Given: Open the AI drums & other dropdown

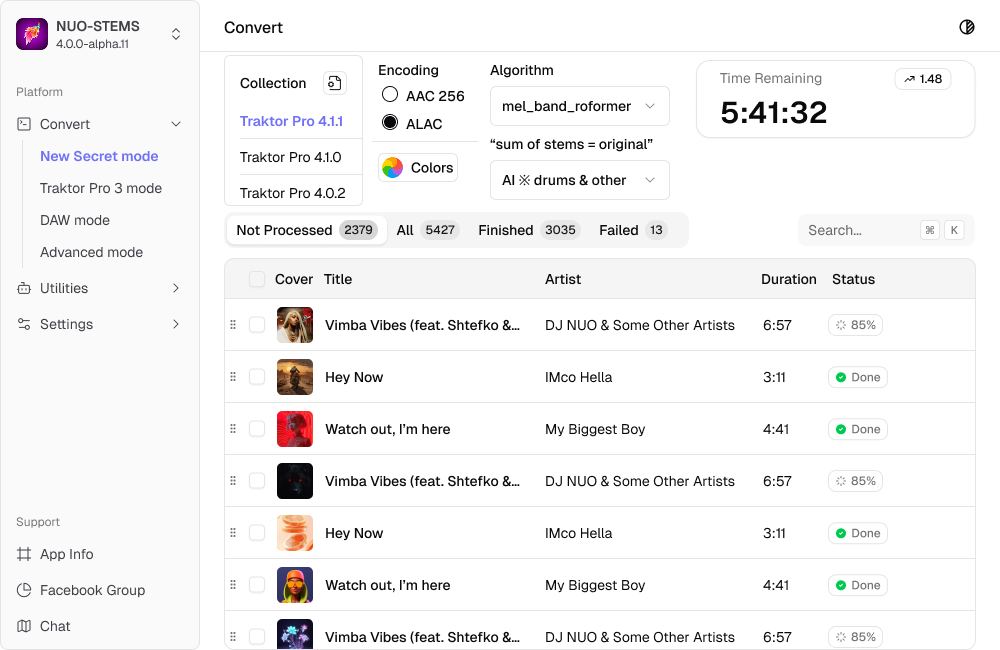Looking at the screenshot, I should 579,180.
